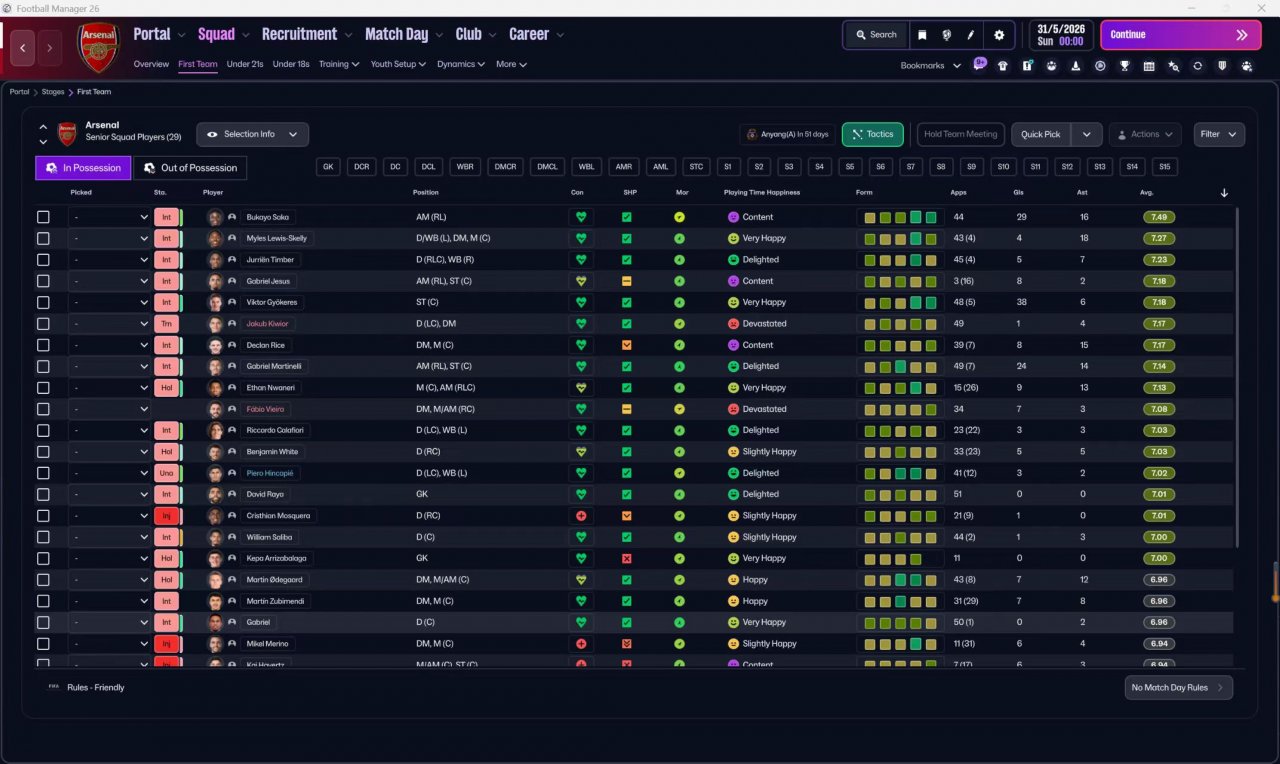
Task: Select the GK position slot button
Action: click(x=328, y=167)
